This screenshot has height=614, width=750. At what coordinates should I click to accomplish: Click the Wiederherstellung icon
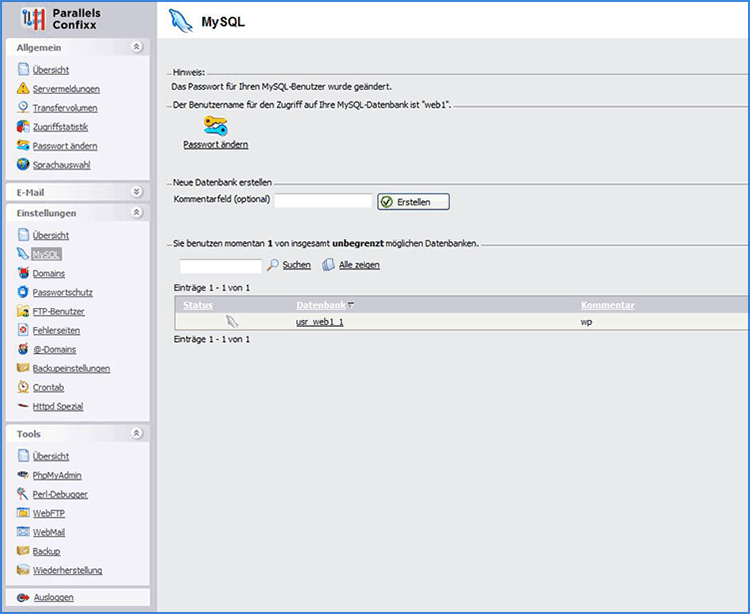[23, 570]
